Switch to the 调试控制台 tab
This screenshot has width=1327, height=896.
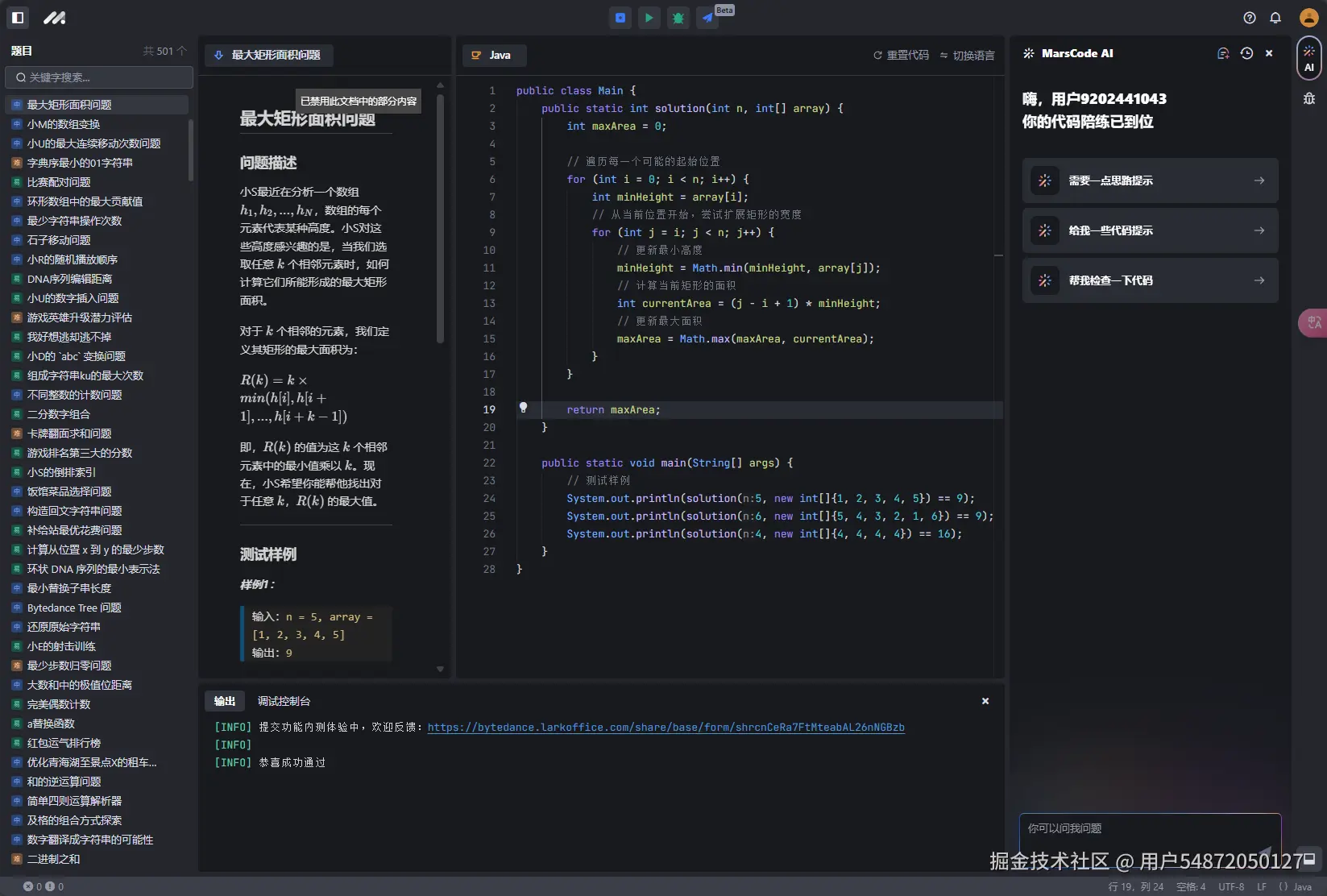pos(284,701)
